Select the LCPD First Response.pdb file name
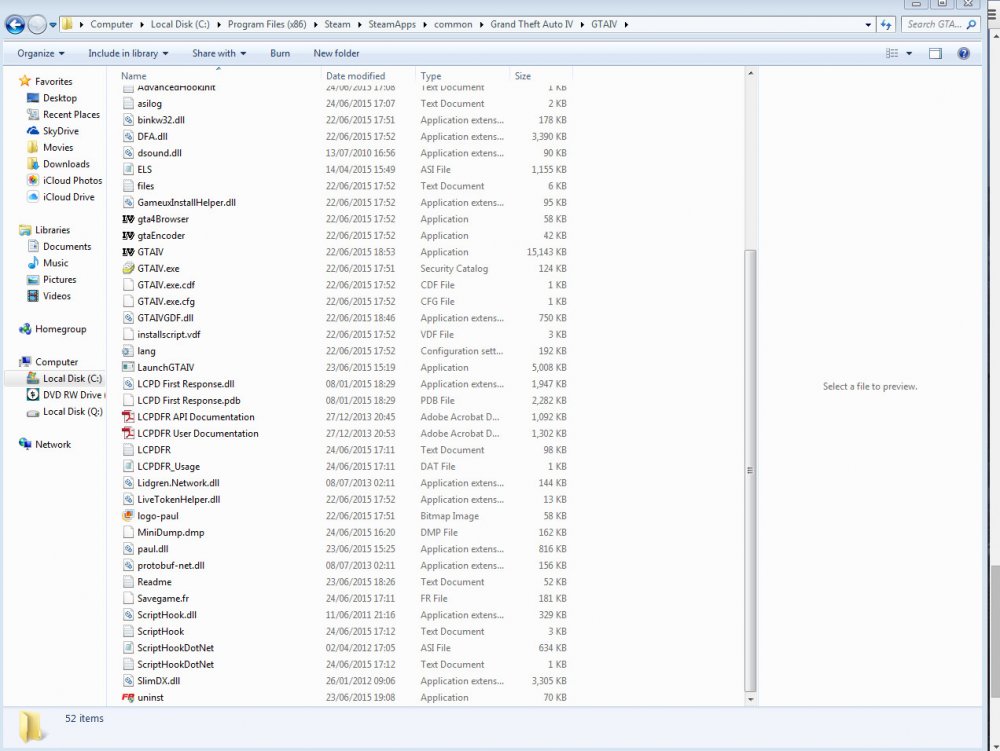Image resolution: width=1000 pixels, height=751 pixels. point(188,400)
